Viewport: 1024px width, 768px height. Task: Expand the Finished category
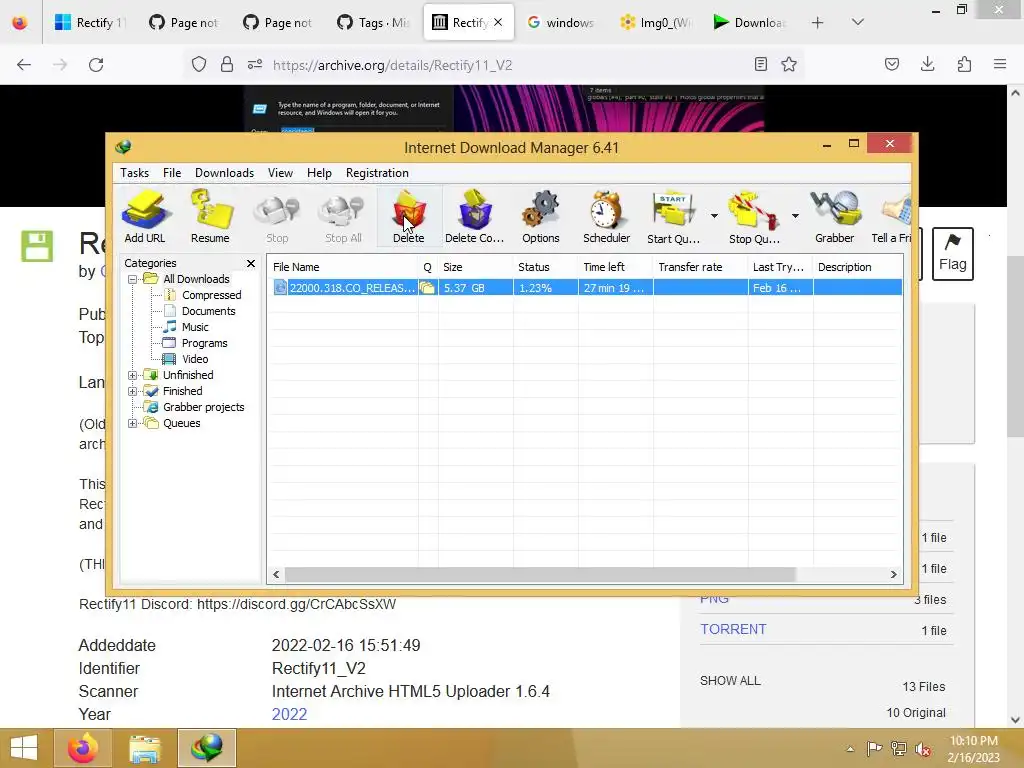click(x=133, y=391)
